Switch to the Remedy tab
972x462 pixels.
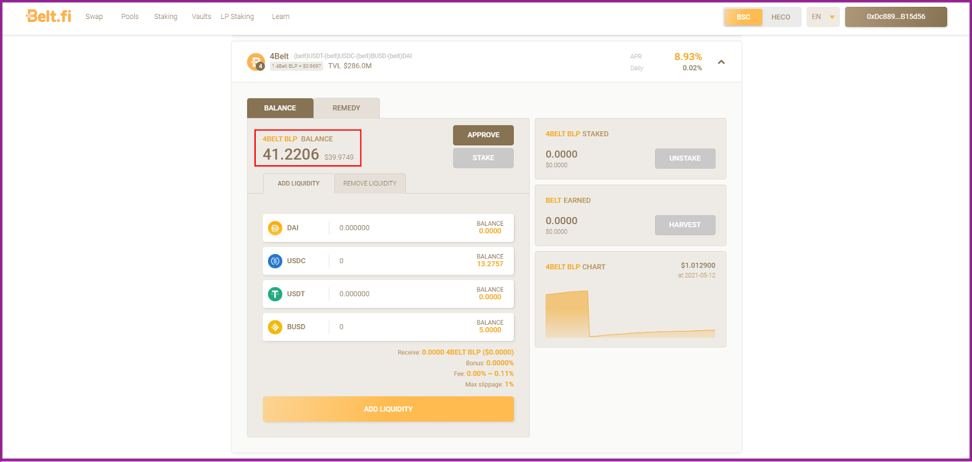coord(346,108)
